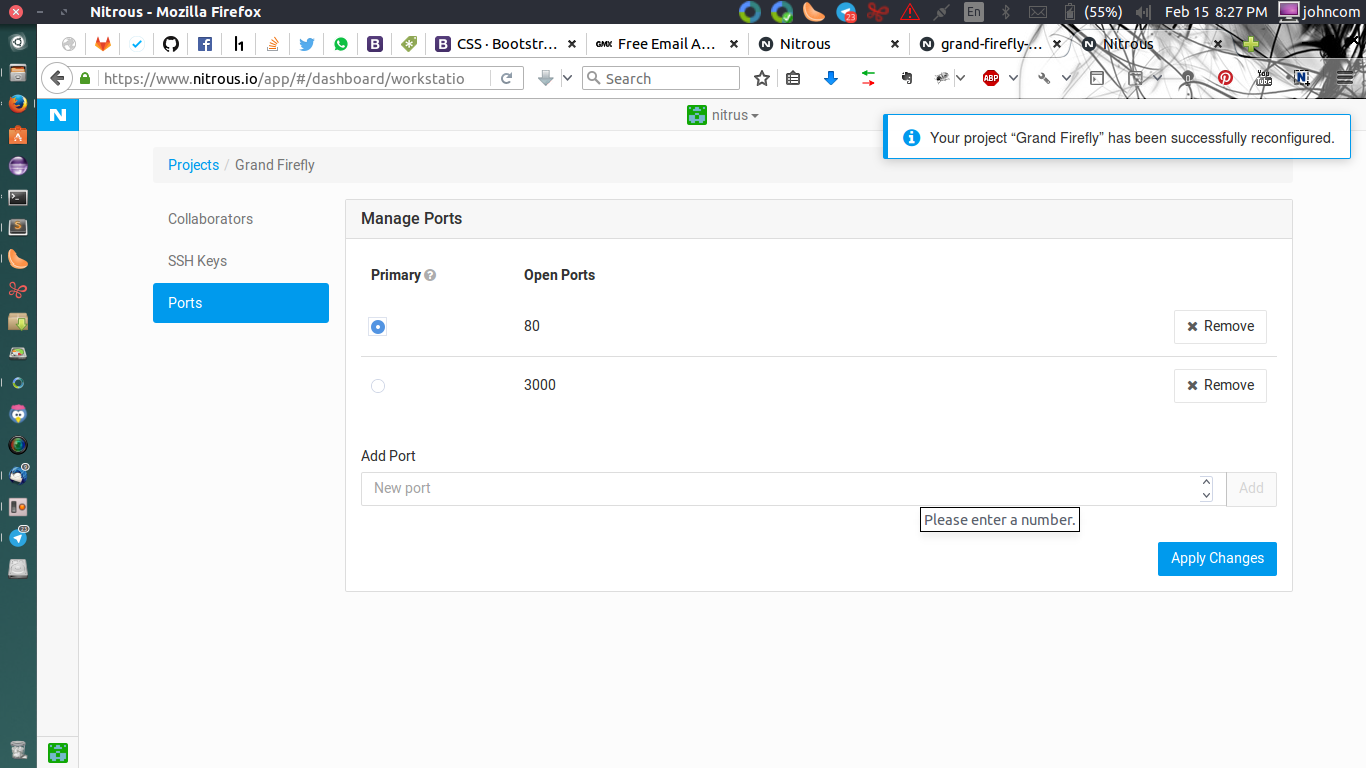This screenshot has height=768, width=1366.
Task: Click the browser Search box
Action: (x=661, y=78)
